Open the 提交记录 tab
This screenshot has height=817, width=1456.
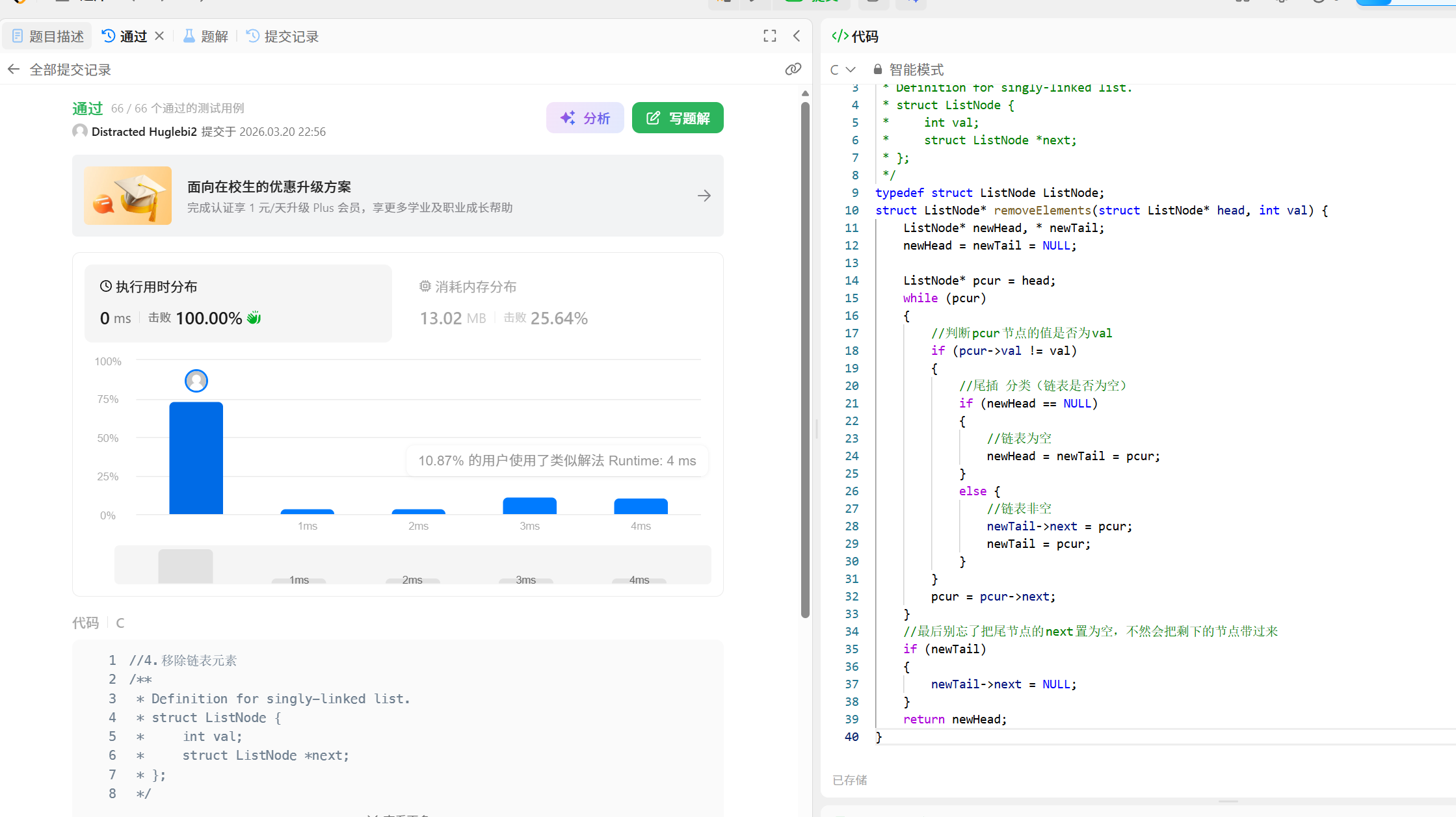click(x=283, y=36)
